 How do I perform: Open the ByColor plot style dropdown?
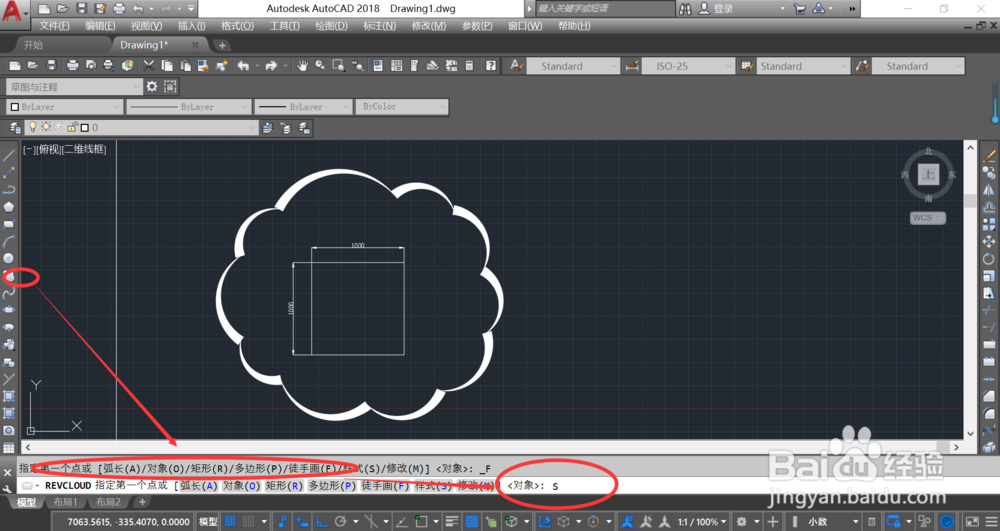pos(402,106)
